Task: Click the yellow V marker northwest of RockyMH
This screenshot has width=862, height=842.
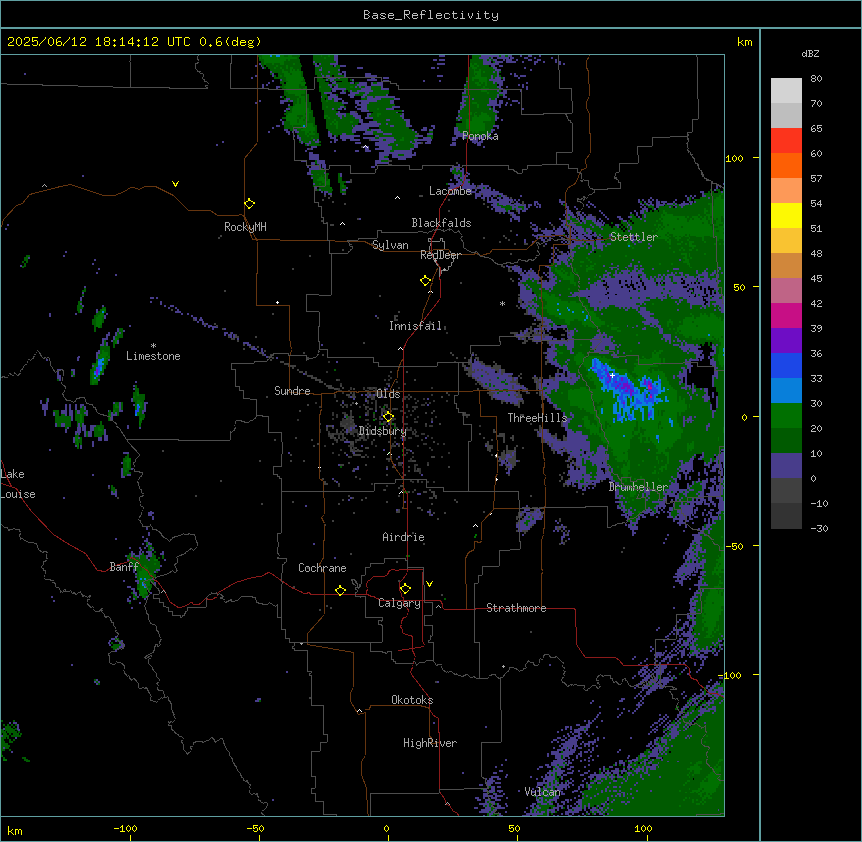Action: (x=175, y=184)
